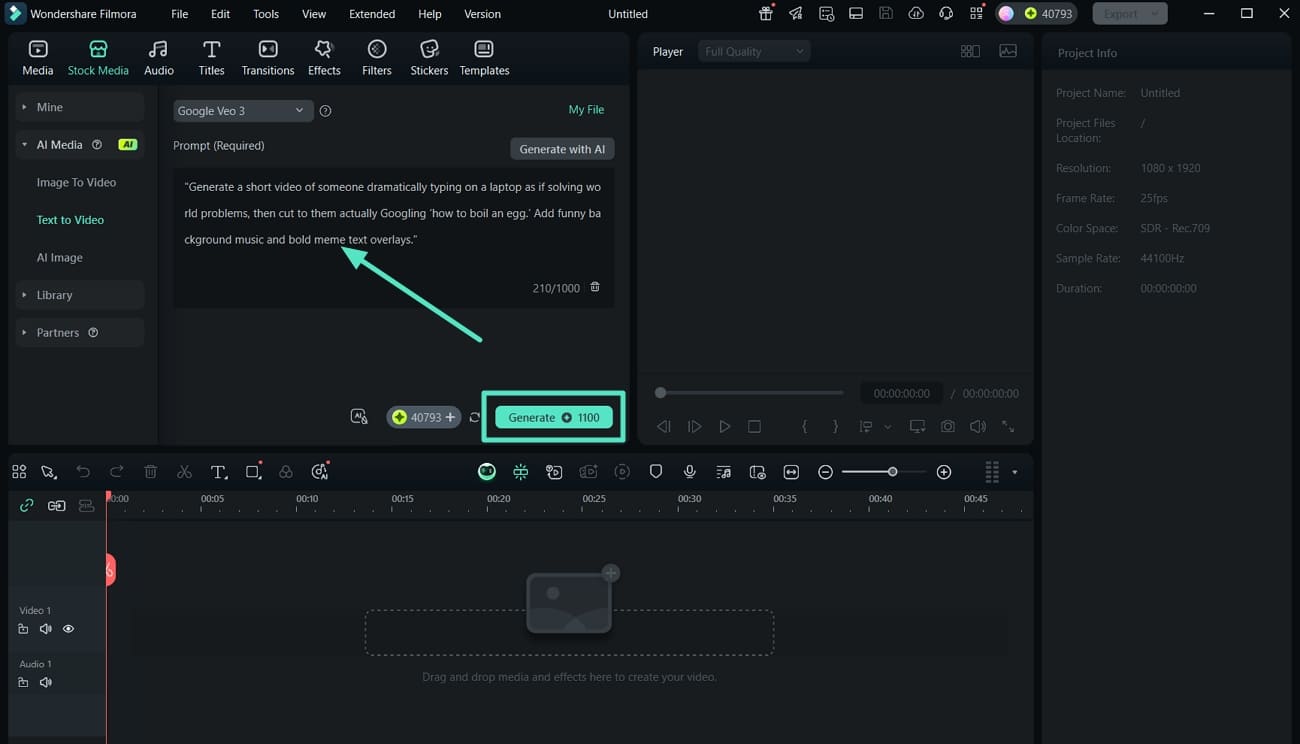Viewport: 1300px width, 744px height.
Task: Open the Tools menu
Action: pos(266,14)
